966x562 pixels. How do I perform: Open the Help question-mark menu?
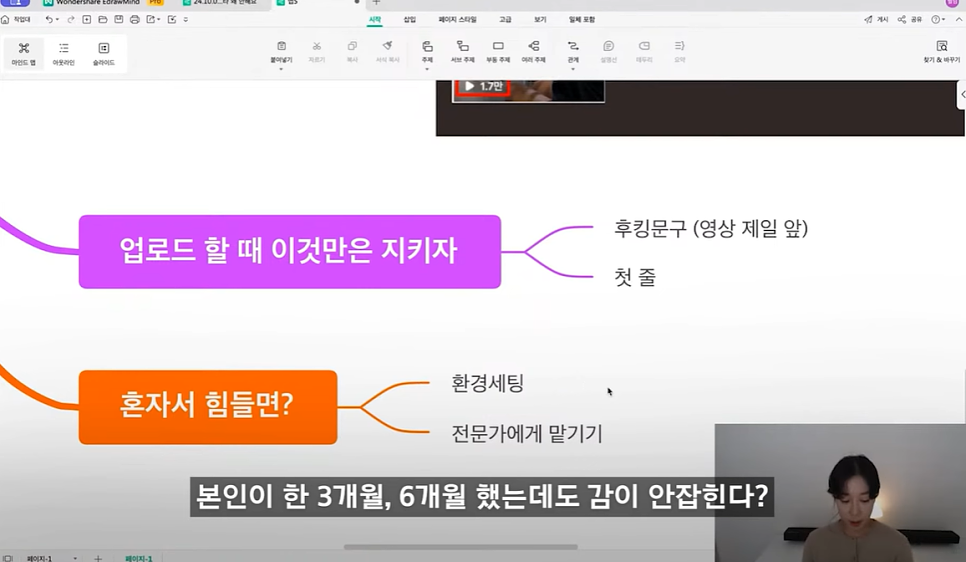coord(936,20)
